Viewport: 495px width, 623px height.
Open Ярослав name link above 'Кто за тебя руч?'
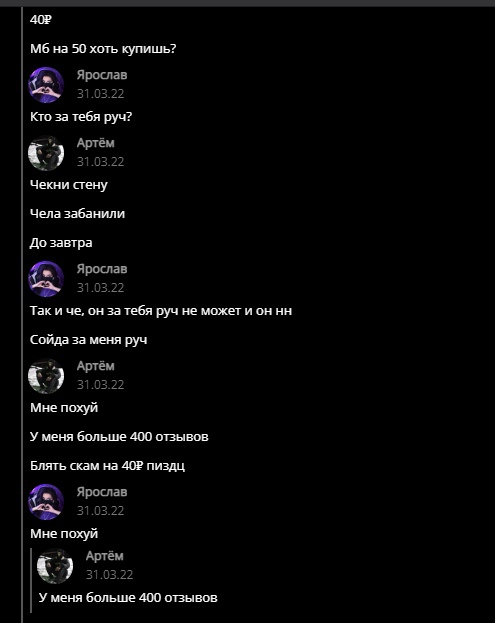pyautogui.click(x=102, y=75)
